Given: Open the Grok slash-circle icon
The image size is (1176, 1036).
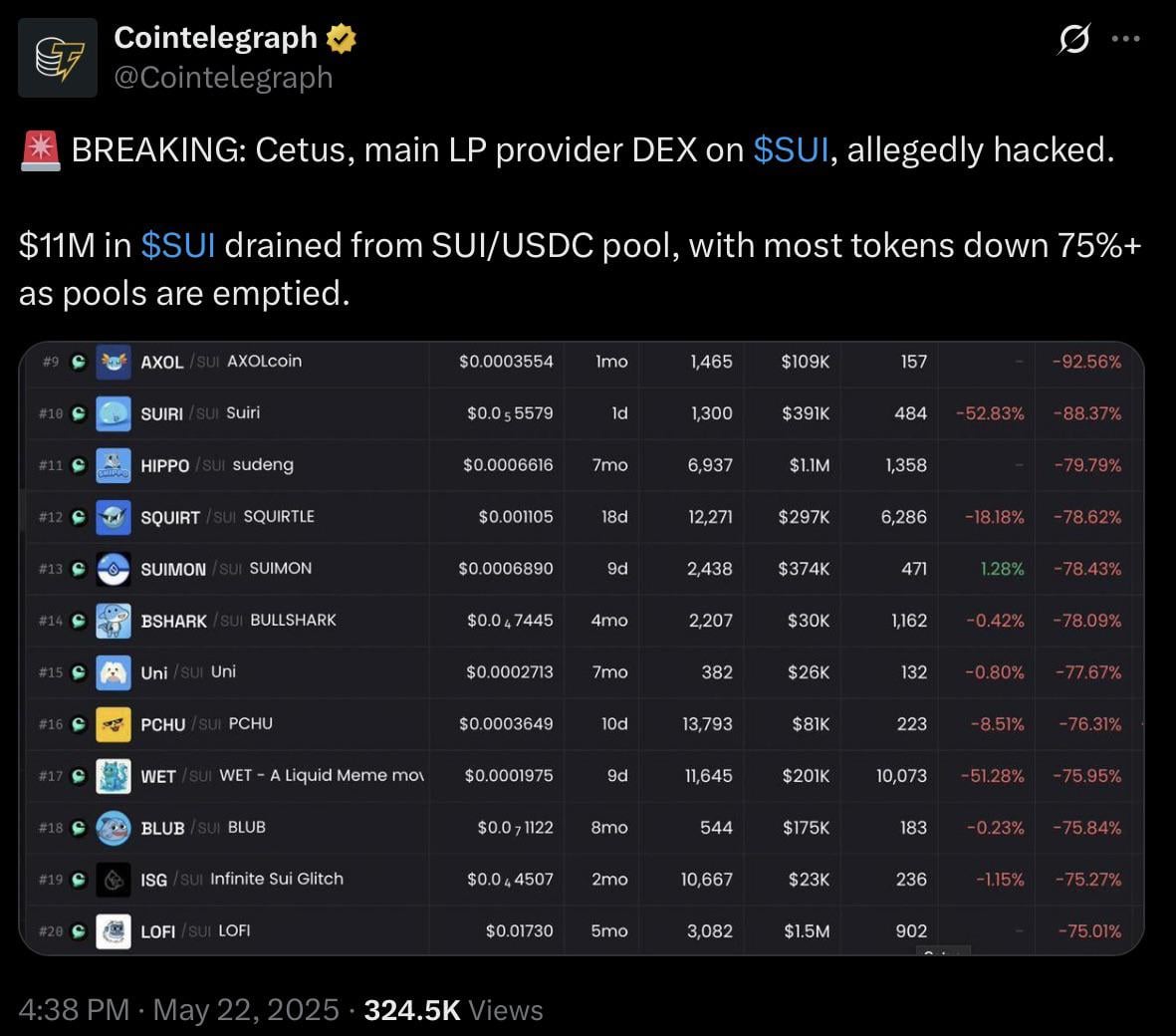Looking at the screenshot, I should [1073, 38].
